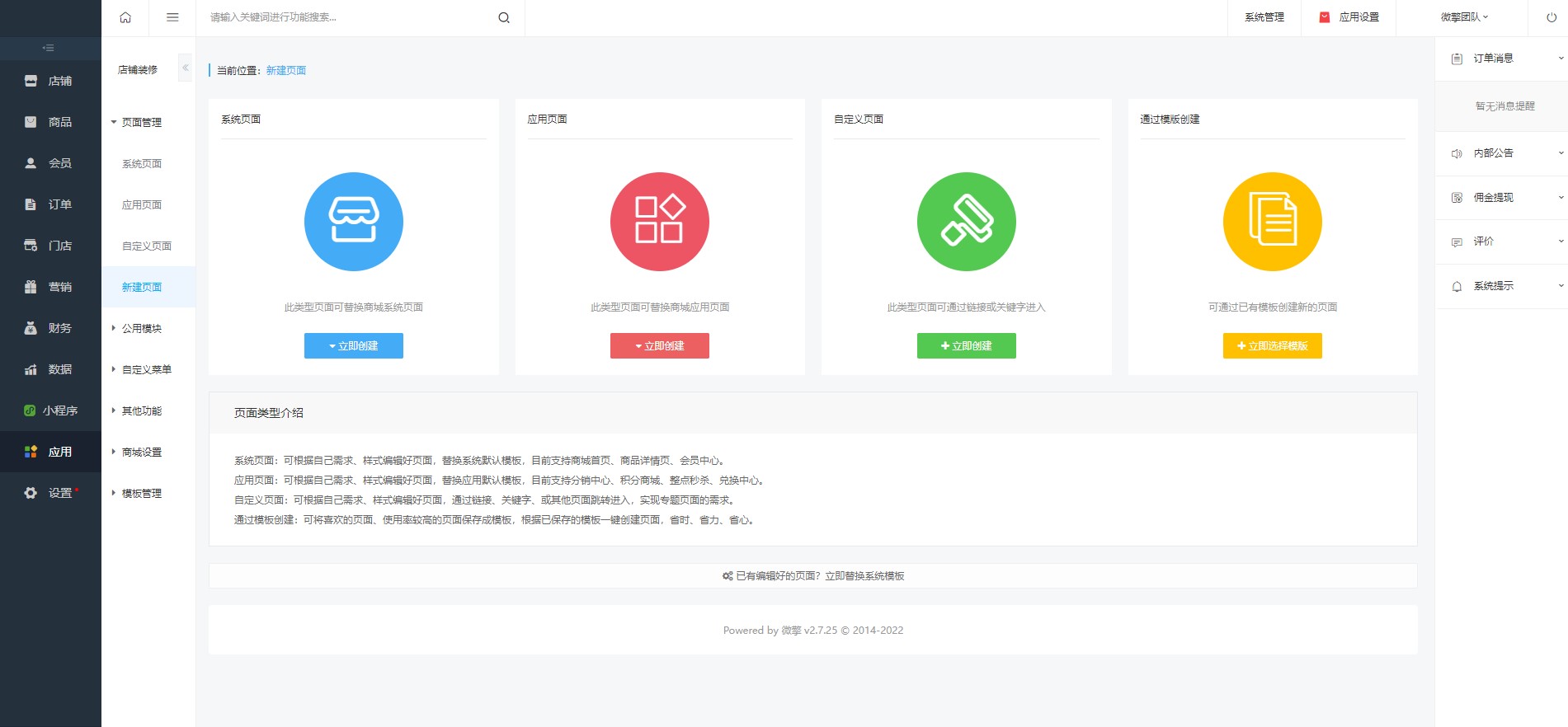Expand the 自定义菜单 tree section
Screen dimensions: 1568x727
click(146, 369)
